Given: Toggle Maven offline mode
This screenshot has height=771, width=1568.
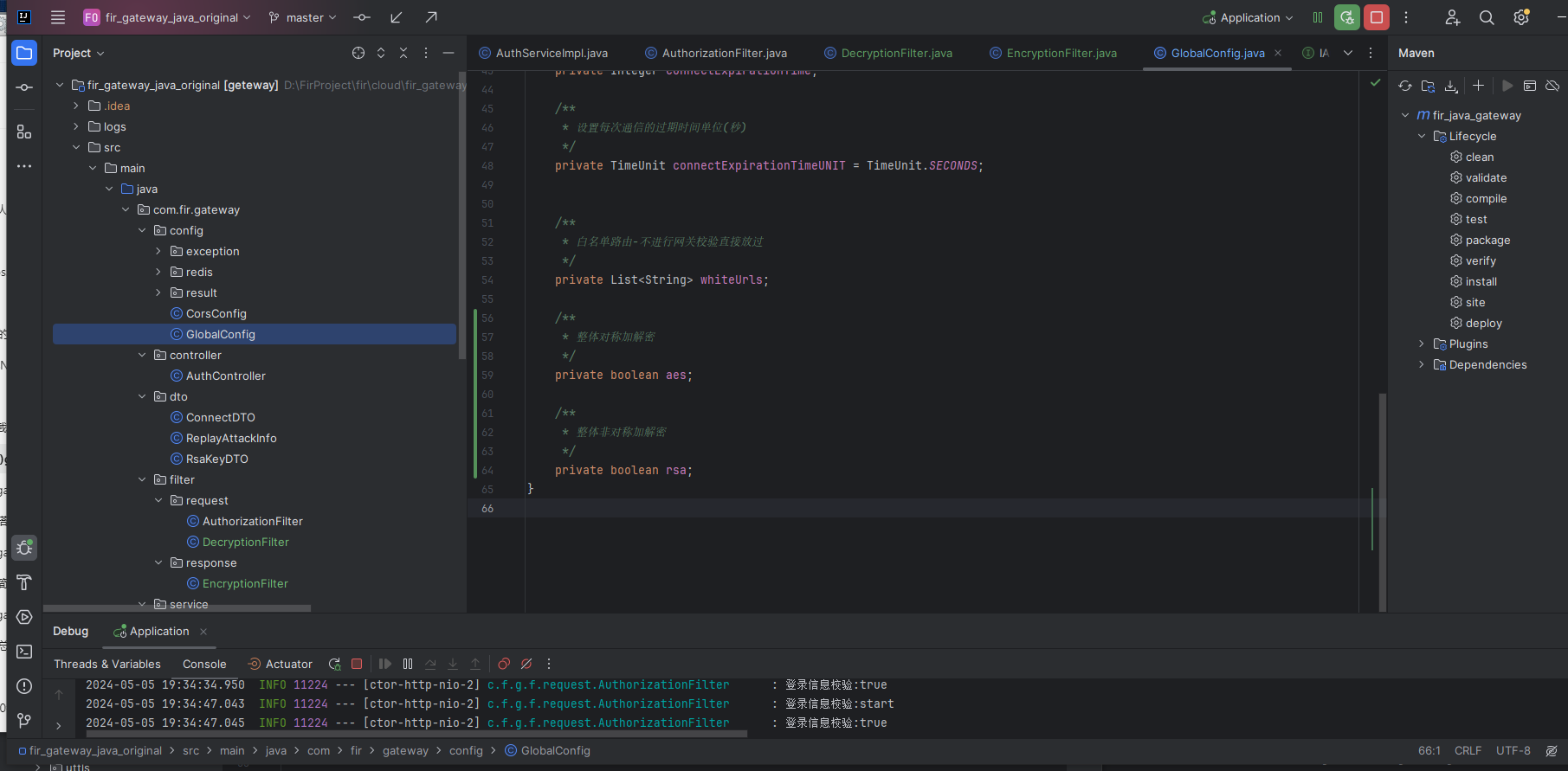Looking at the screenshot, I should point(1552,86).
